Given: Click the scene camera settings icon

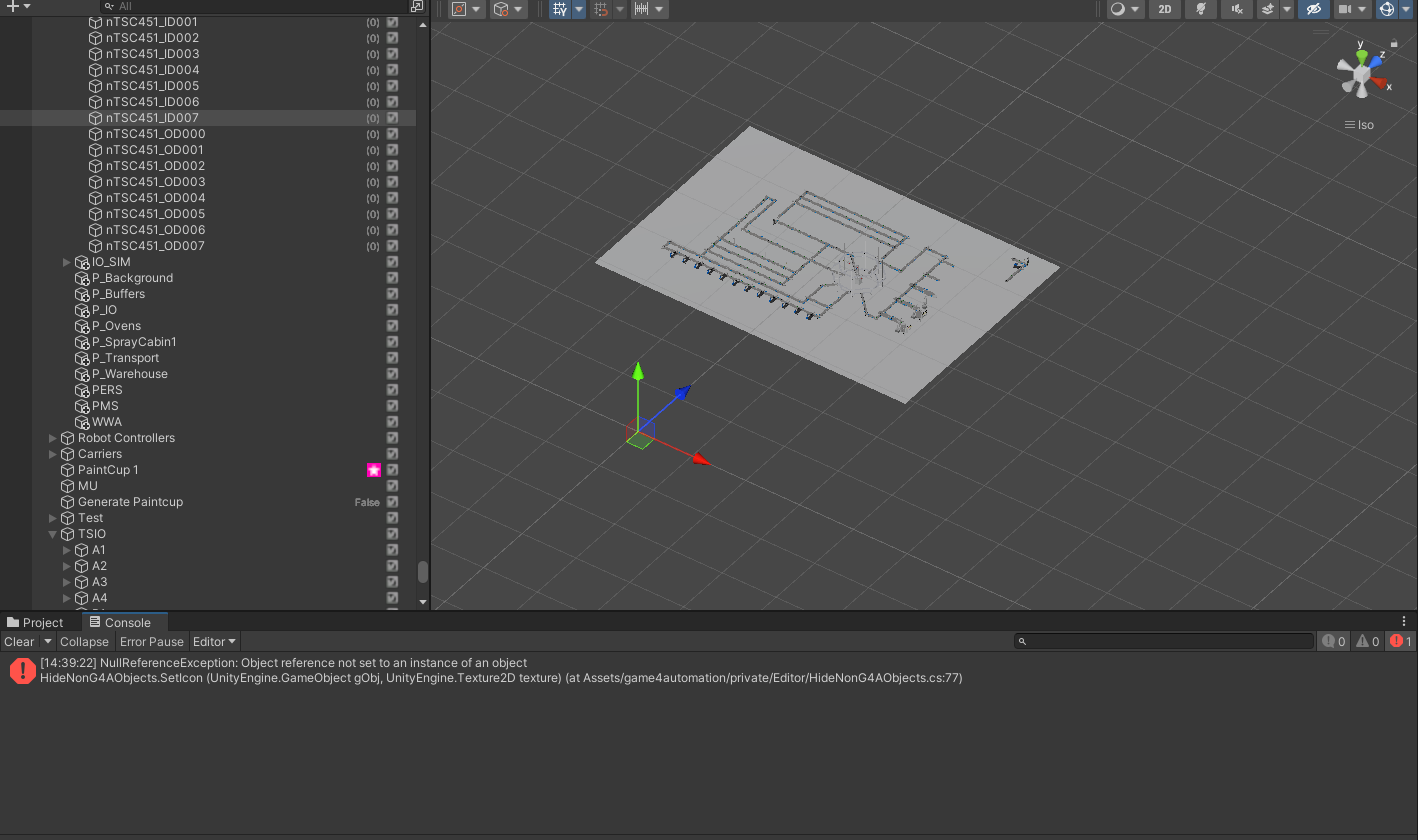Looking at the screenshot, I should (x=1346, y=9).
